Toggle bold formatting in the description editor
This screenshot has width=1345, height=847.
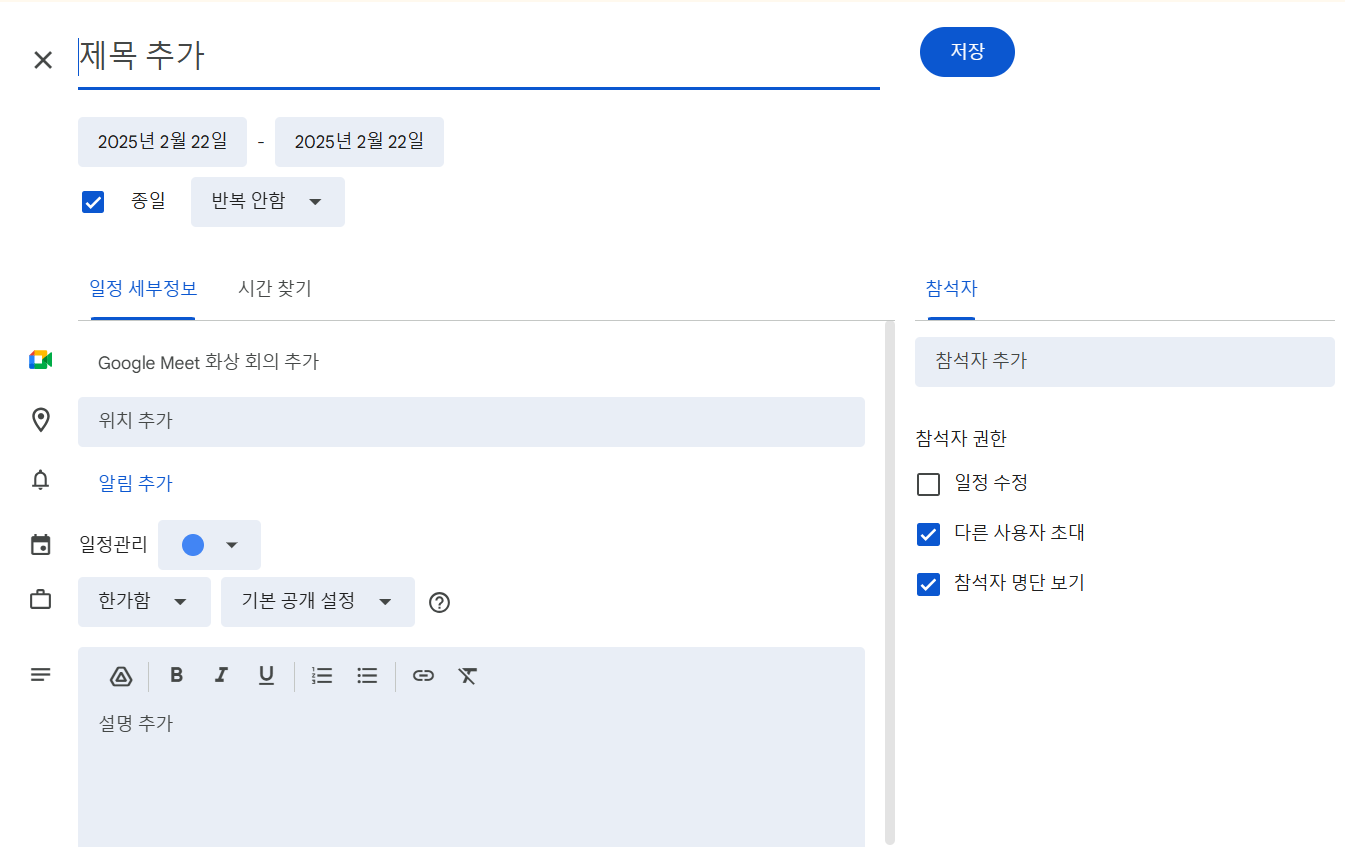pos(176,675)
